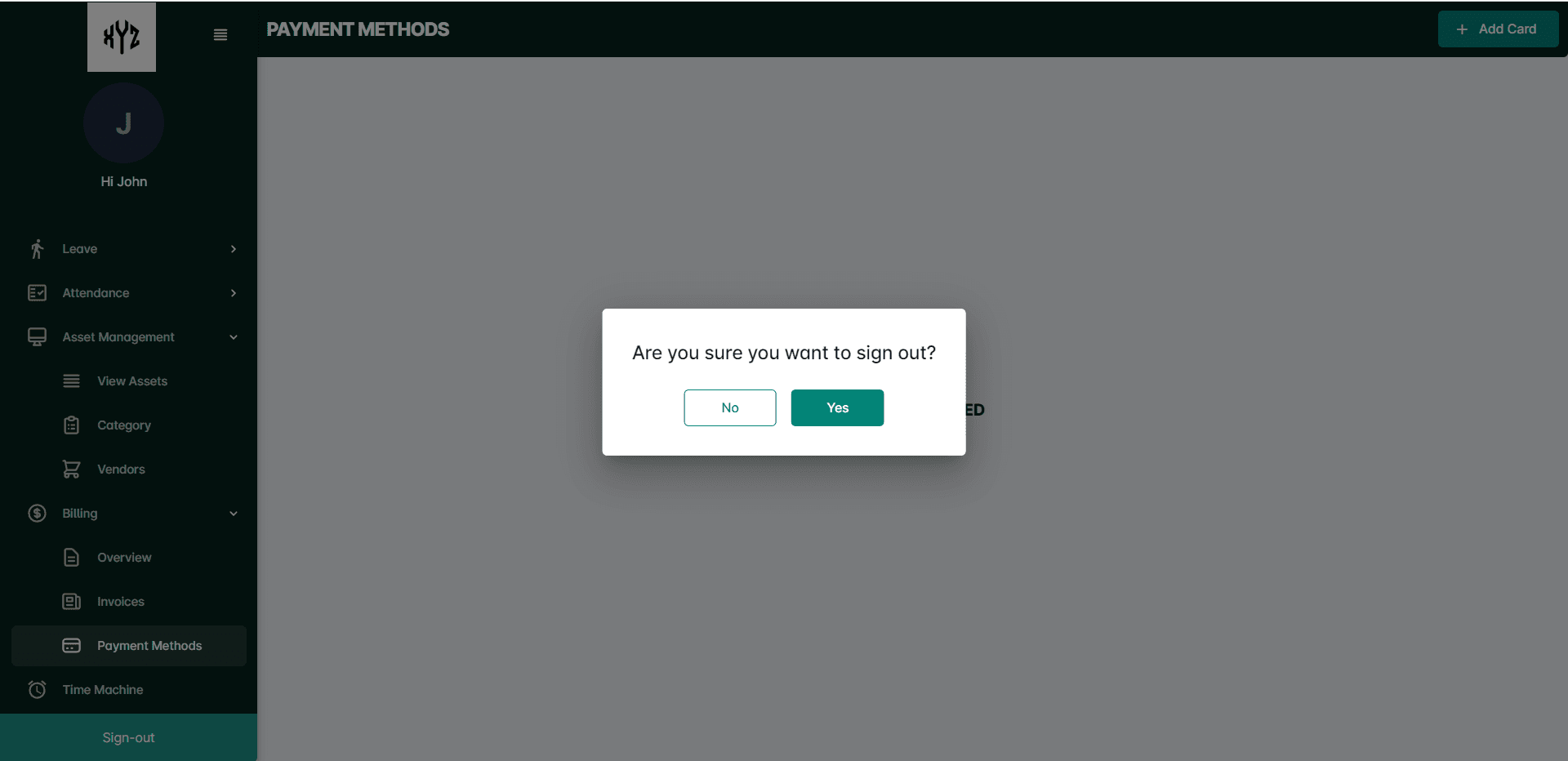Expand the Attendance submenu chevron
Screen dimensions: 1568x761
pyautogui.click(x=234, y=293)
